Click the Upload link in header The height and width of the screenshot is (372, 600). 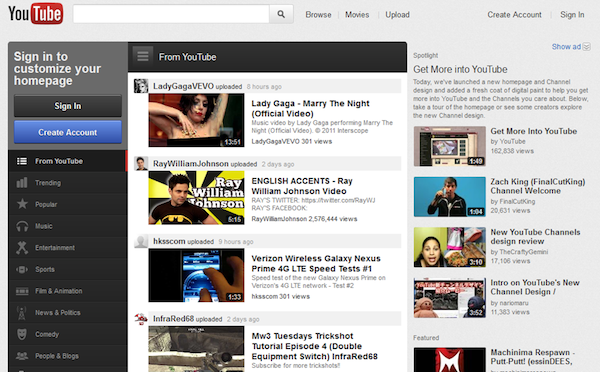click(x=397, y=15)
